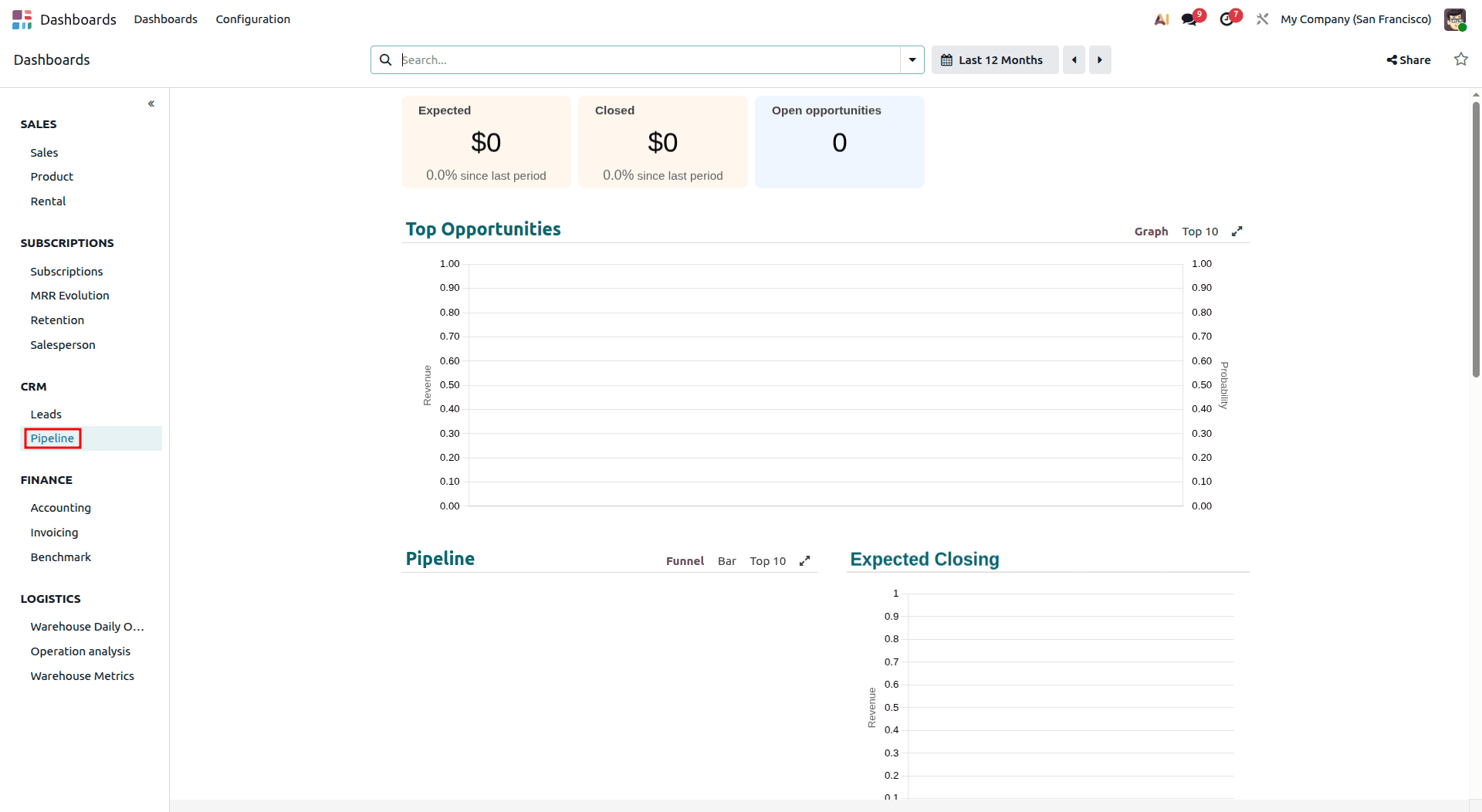1482x812 pixels.
Task: Click the Expected Closing heading
Action: [x=925, y=559]
